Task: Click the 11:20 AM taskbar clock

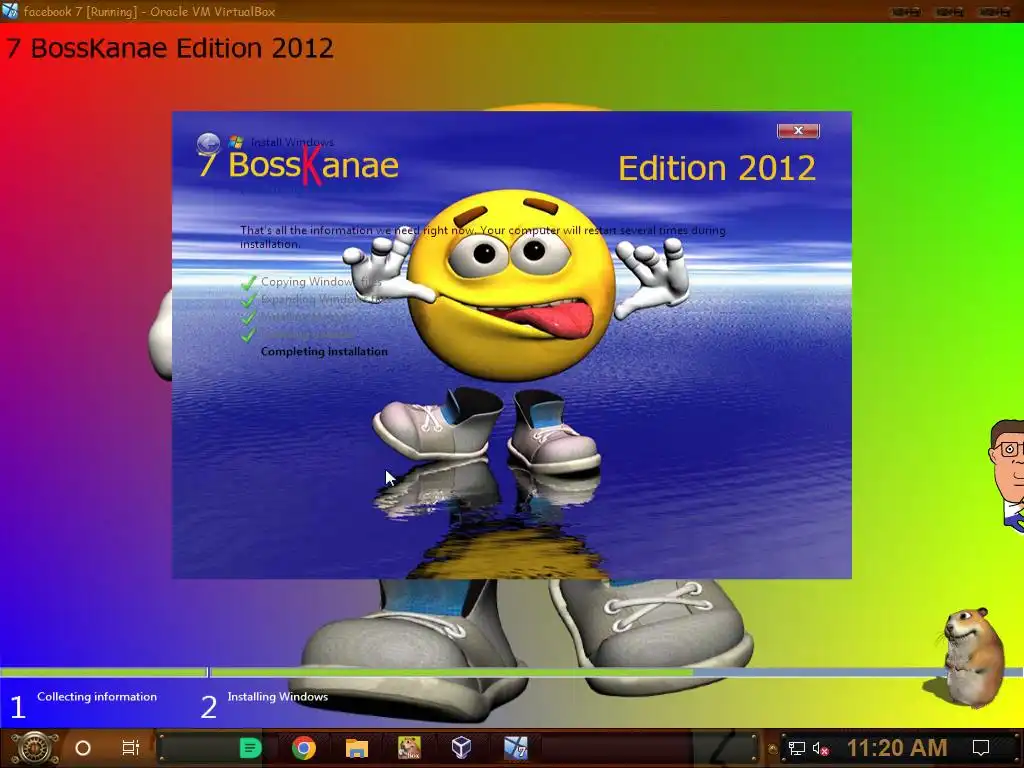Action: pos(897,748)
